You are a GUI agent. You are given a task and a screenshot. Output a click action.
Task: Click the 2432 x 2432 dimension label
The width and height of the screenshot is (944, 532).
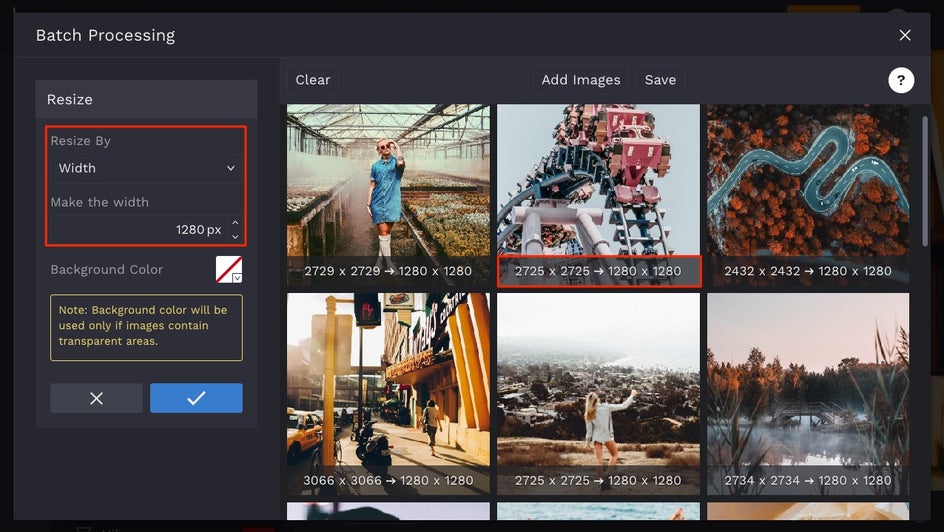(808, 271)
